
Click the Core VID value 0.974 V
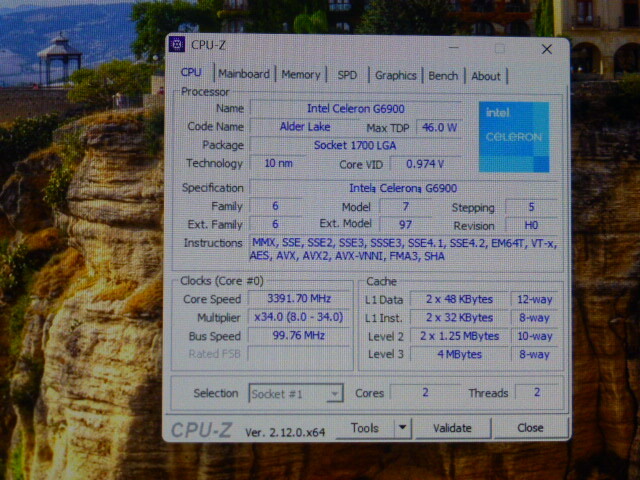(425, 164)
